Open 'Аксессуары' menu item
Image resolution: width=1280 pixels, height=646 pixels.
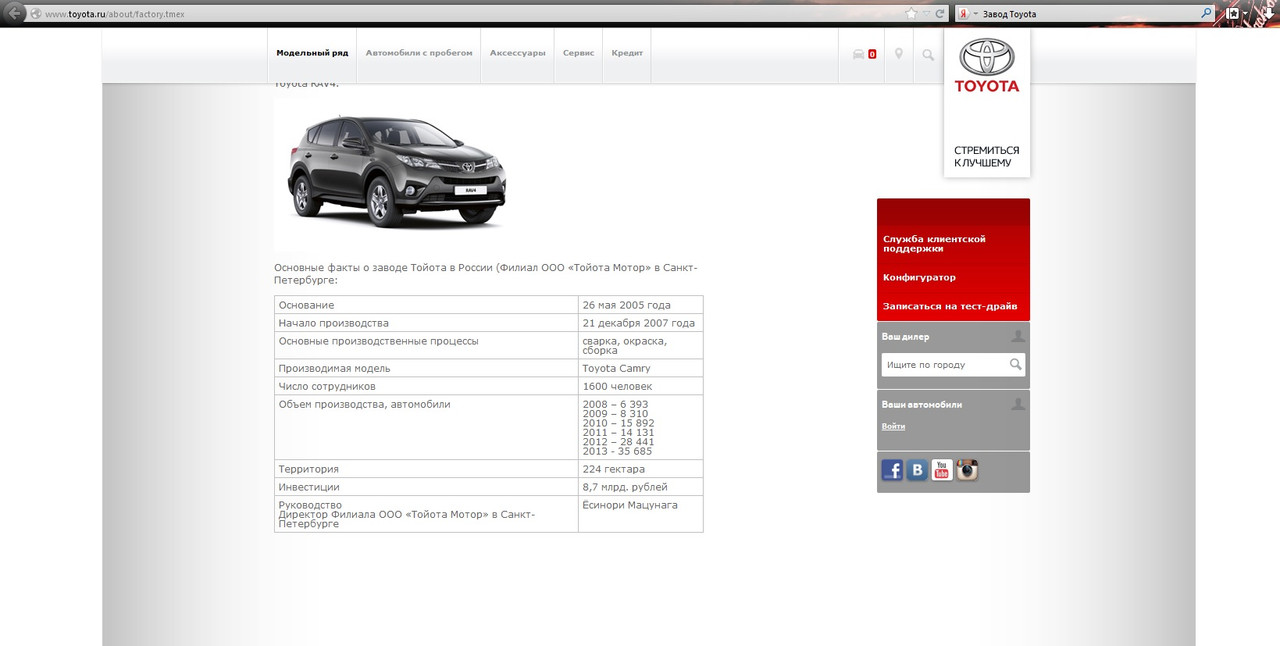(x=517, y=53)
